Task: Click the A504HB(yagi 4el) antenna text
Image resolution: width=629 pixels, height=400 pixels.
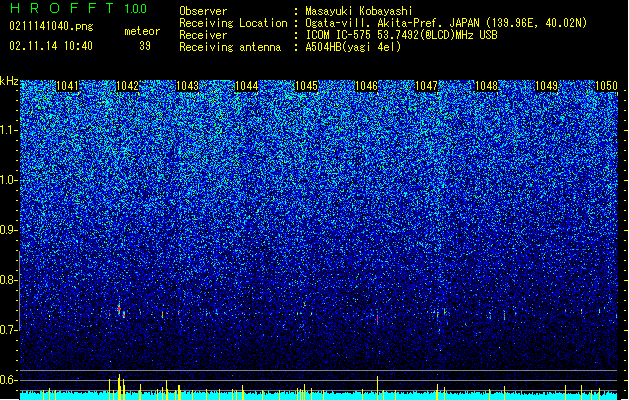Action: pos(353,47)
